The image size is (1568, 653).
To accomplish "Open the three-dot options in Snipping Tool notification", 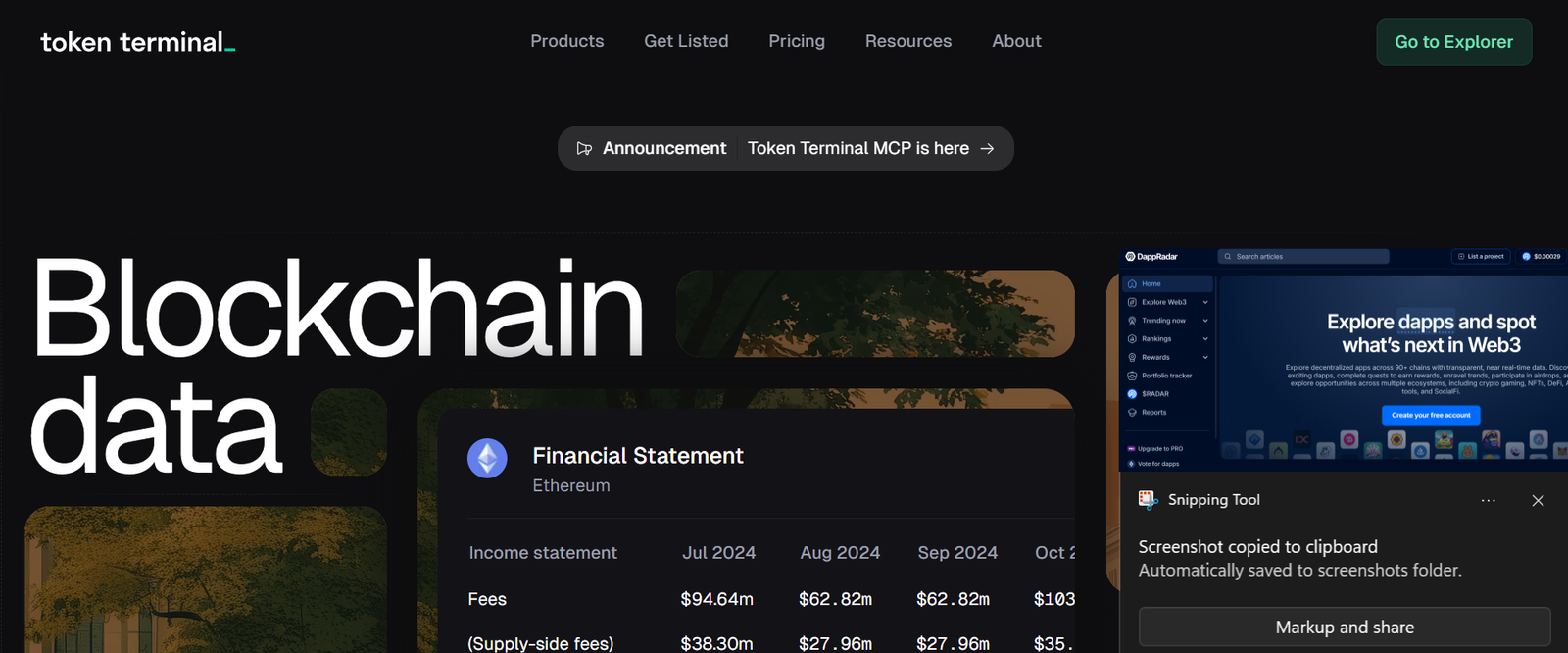I will click(1489, 500).
